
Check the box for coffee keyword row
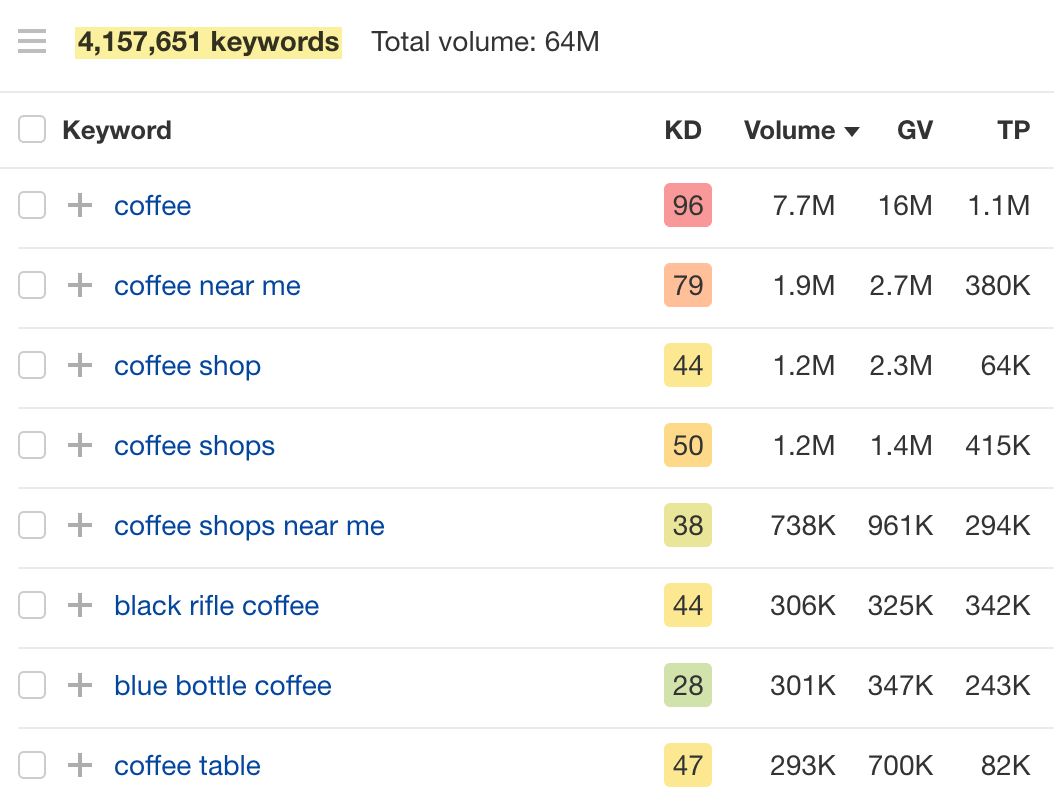click(x=32, y=206)
